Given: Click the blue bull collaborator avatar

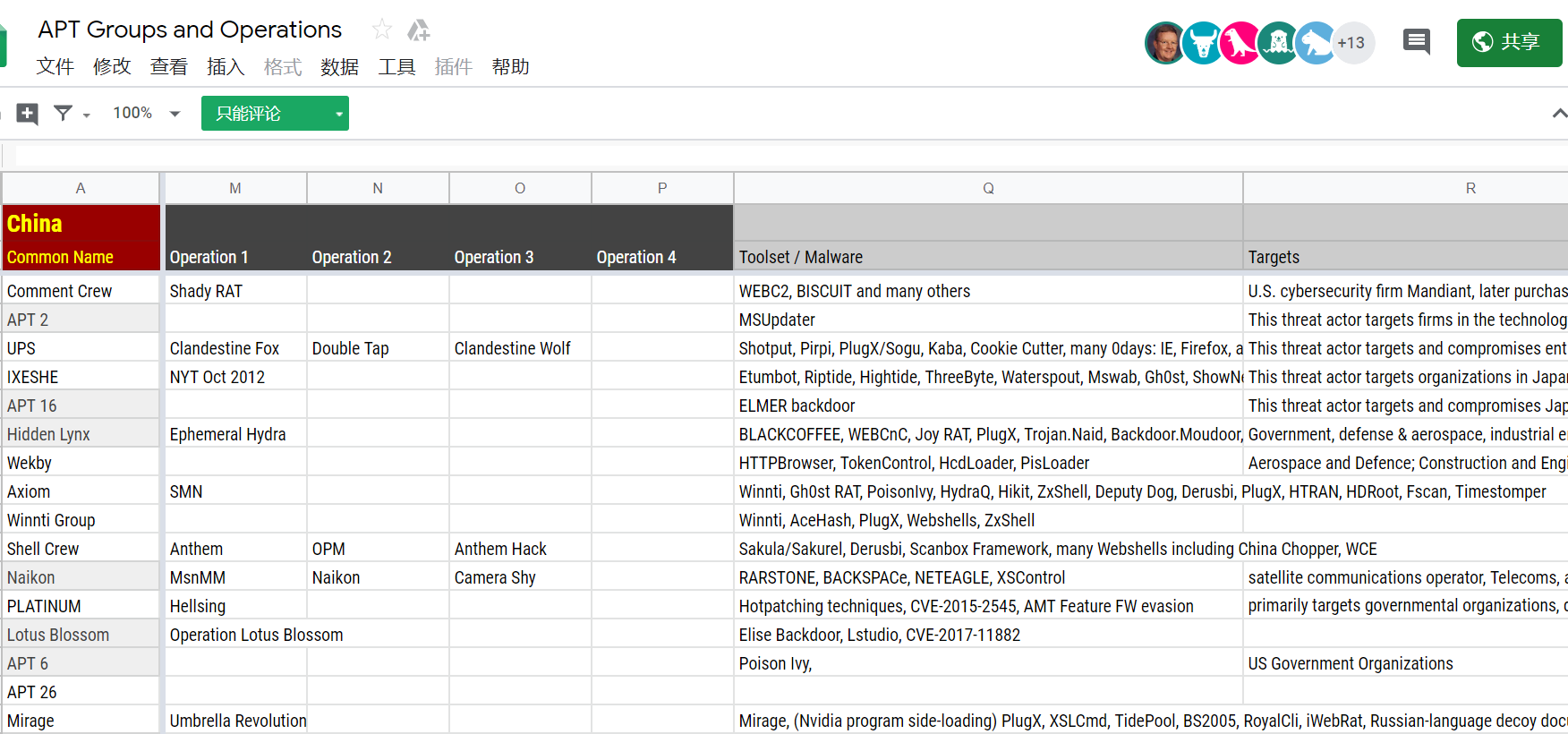Looking at the screenshot, I should coord(1203,43).
